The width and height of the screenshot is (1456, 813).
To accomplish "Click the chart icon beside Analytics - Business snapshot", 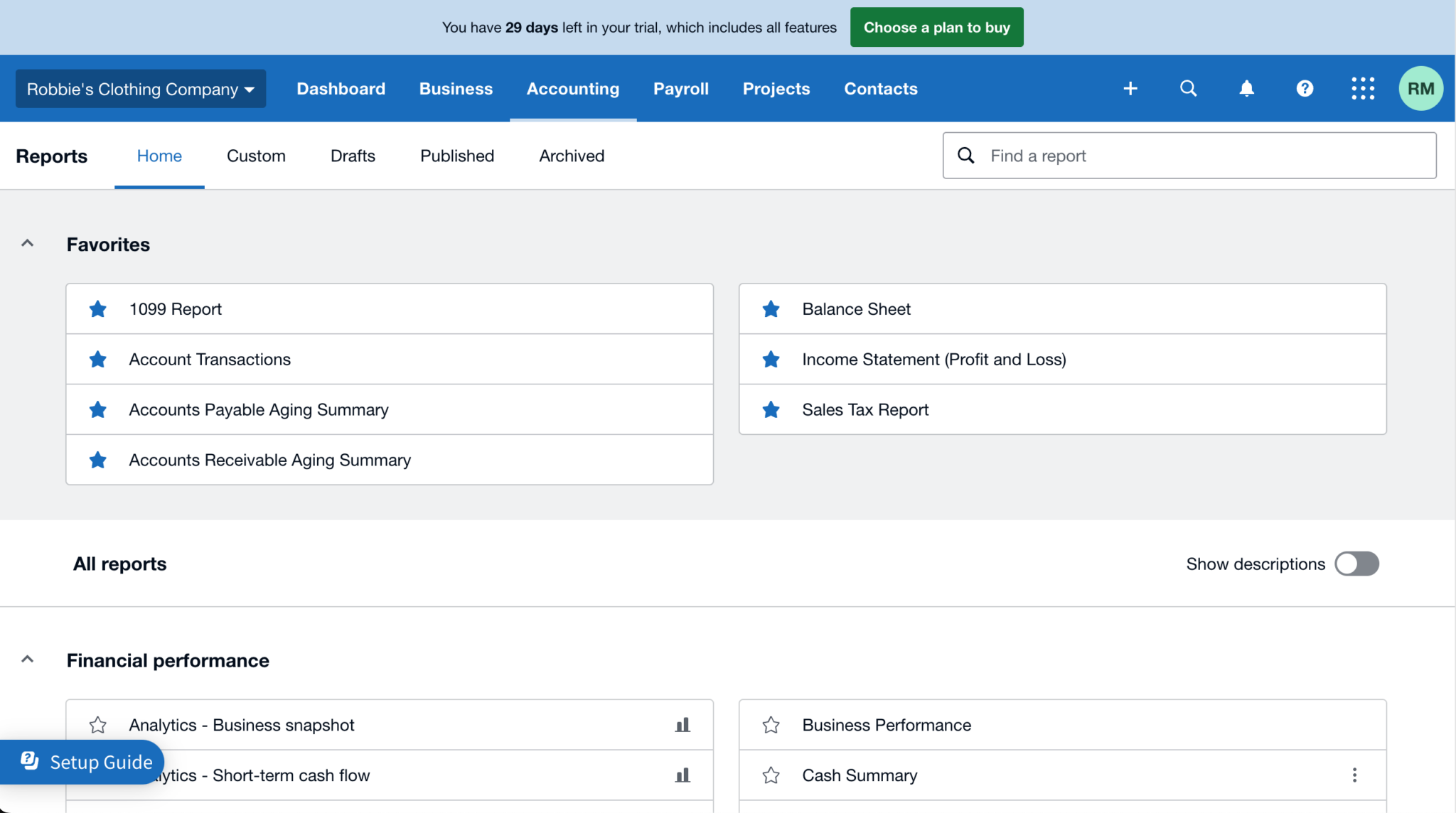I will 682,724.
